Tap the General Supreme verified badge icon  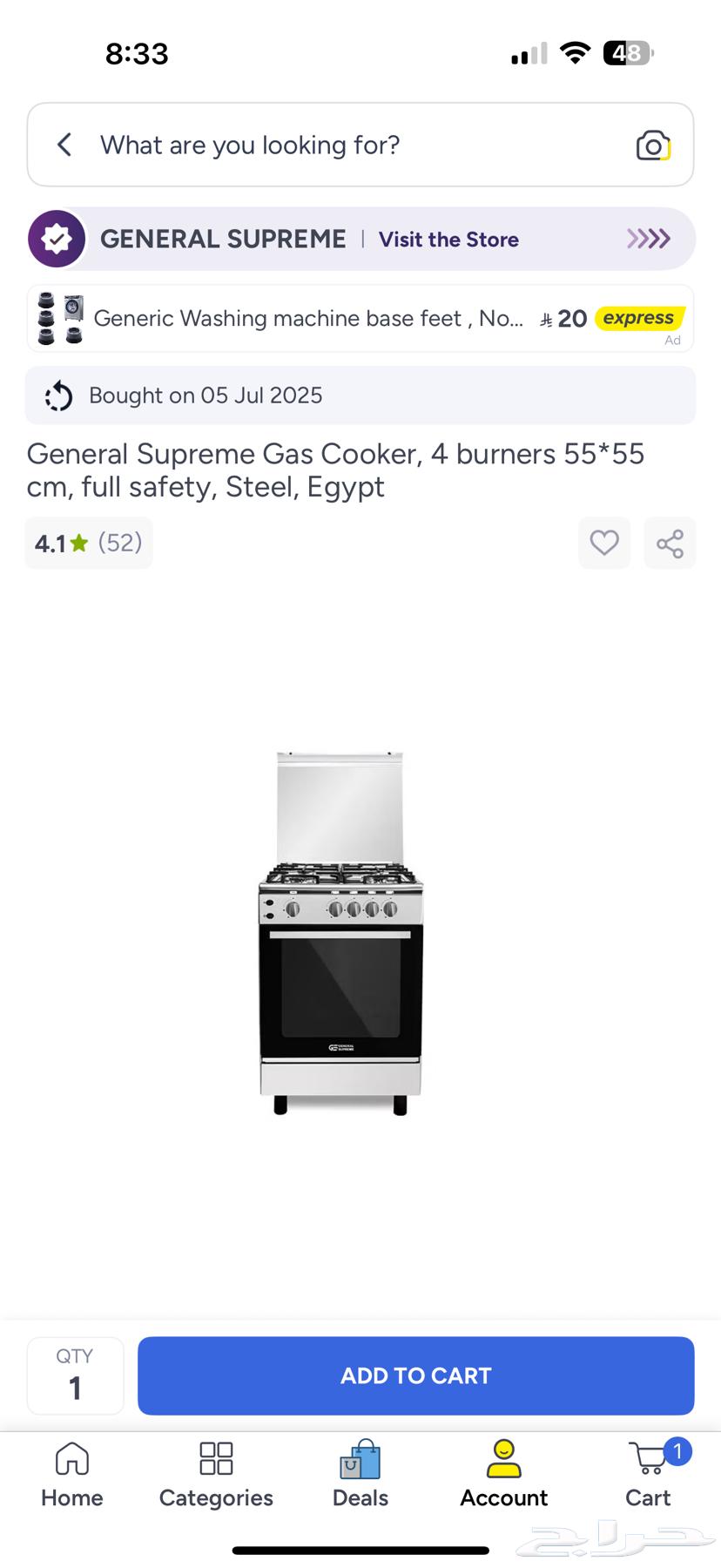click(x=57, y=239)
